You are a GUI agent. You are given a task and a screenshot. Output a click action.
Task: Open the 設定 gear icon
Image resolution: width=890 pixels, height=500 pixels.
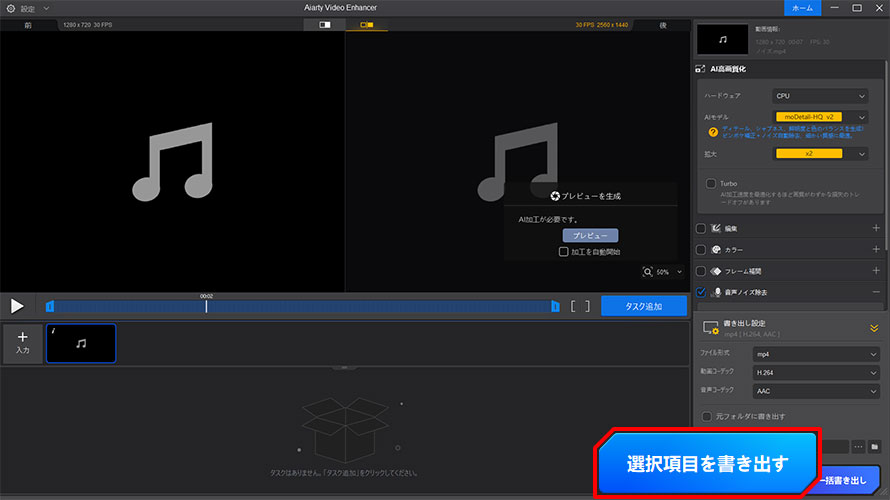pos(11,9)
